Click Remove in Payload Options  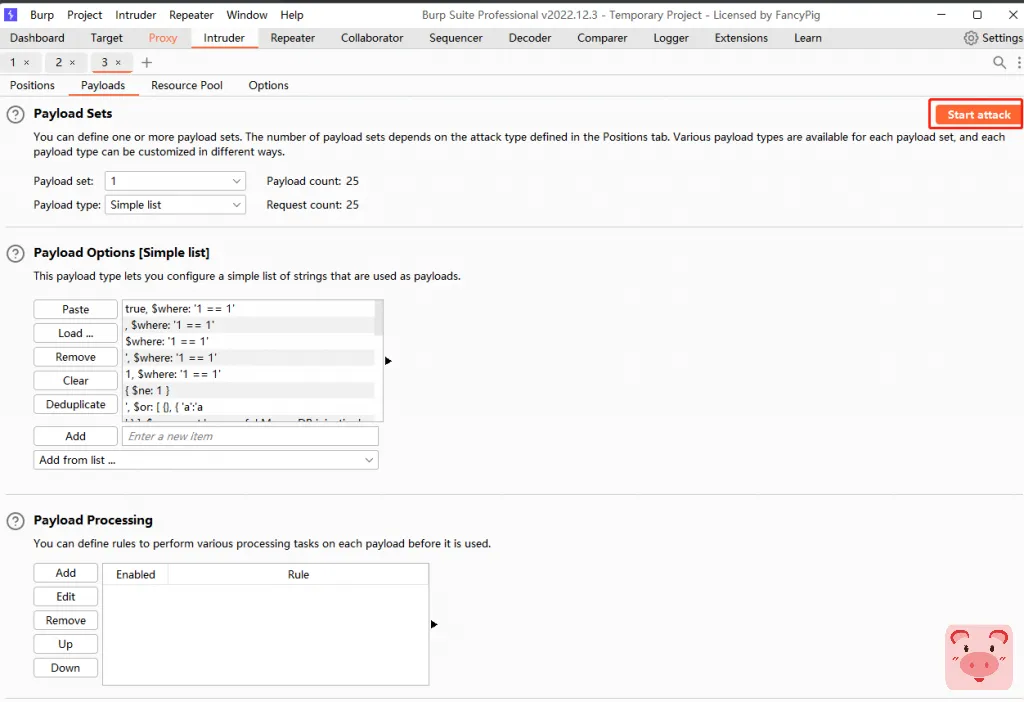pyautogui.click(x=76, y=357)
